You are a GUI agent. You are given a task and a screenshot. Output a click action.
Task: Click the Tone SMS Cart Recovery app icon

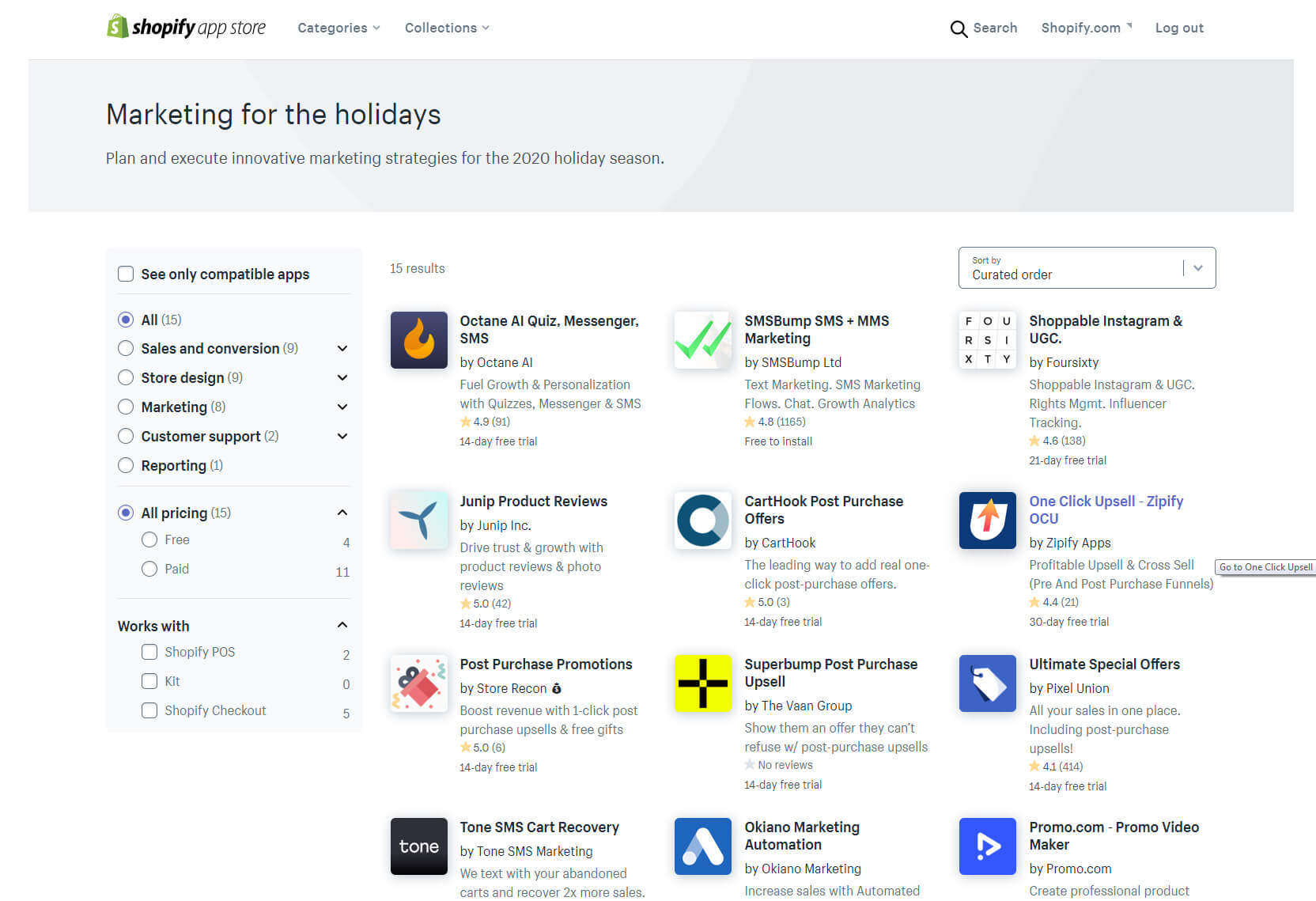pos(418,846)
